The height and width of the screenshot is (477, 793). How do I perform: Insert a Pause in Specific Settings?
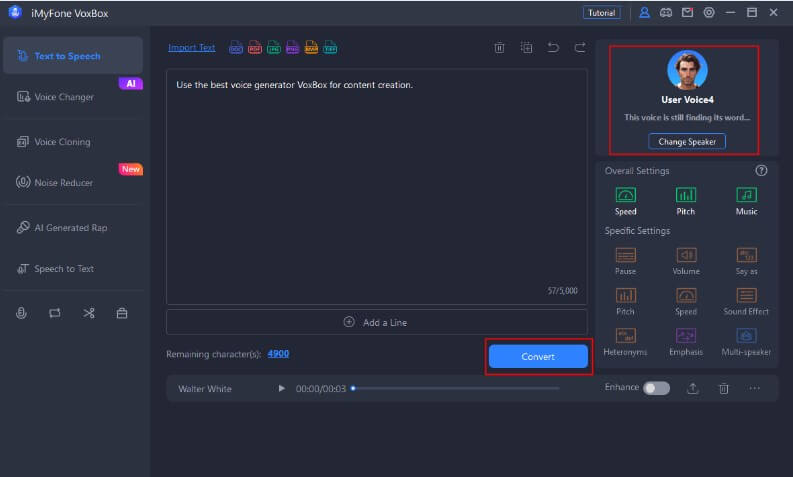(626, 261)
